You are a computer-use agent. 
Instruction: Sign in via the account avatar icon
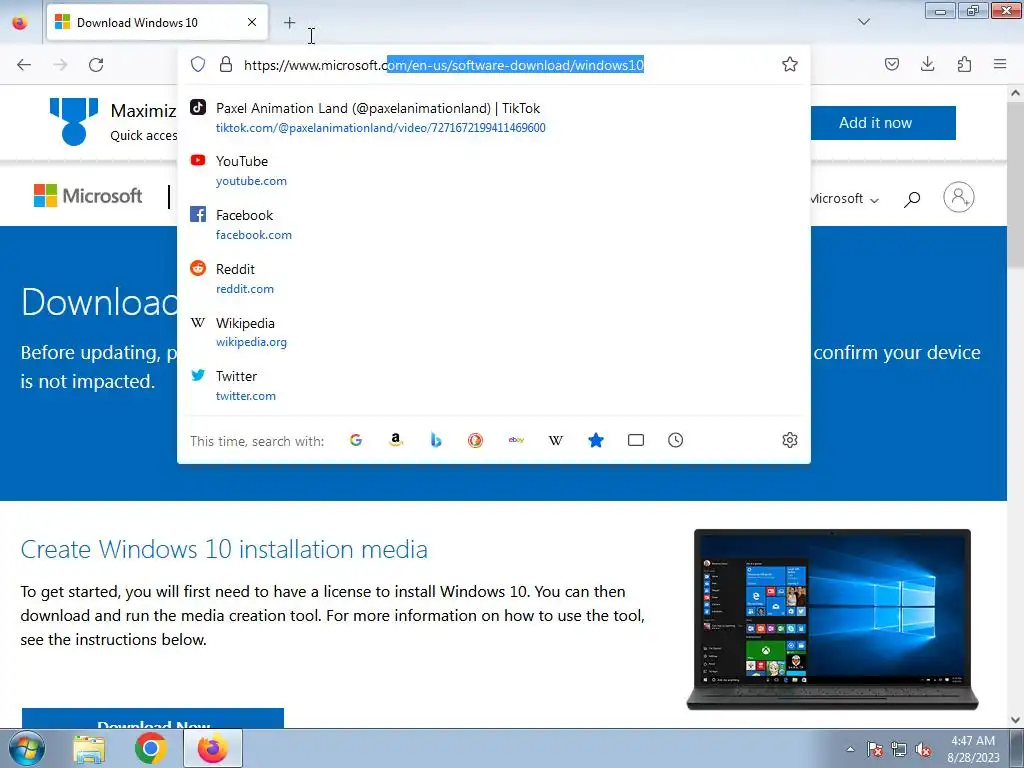click(x=959, y=197)
